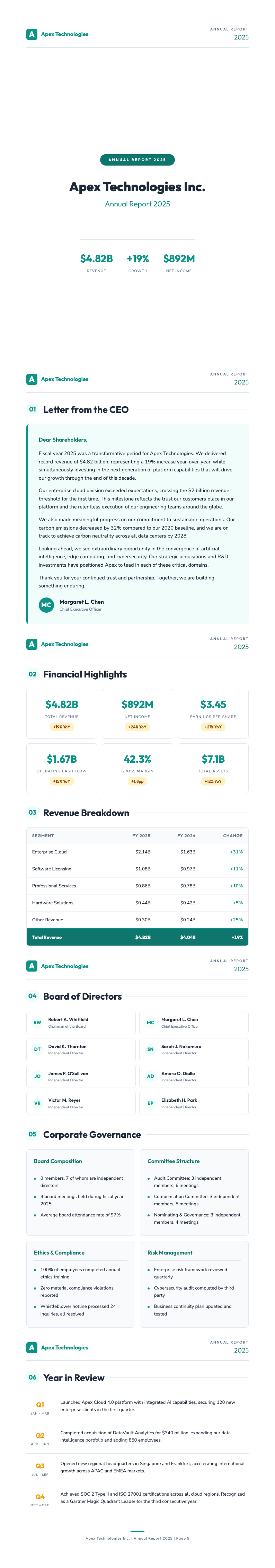
Task: Click the RW avatar for Robert A. Whitfield
Action: 37,1022
